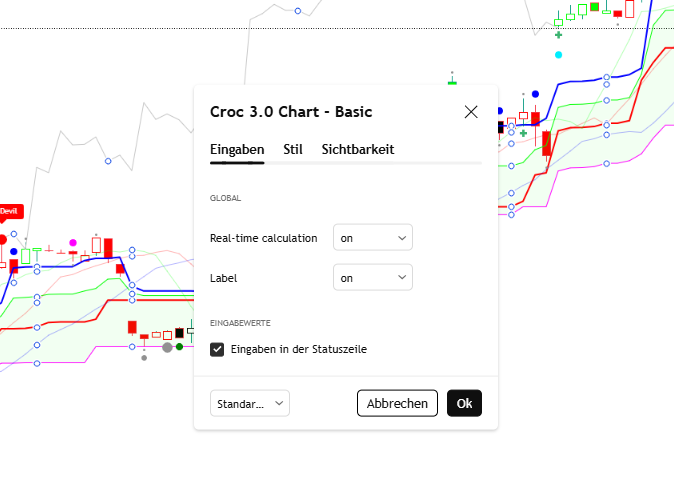Toggle Eingaben in der Statuszeile checkbox
Screen dimensions: 674x494
coord(217,349)
